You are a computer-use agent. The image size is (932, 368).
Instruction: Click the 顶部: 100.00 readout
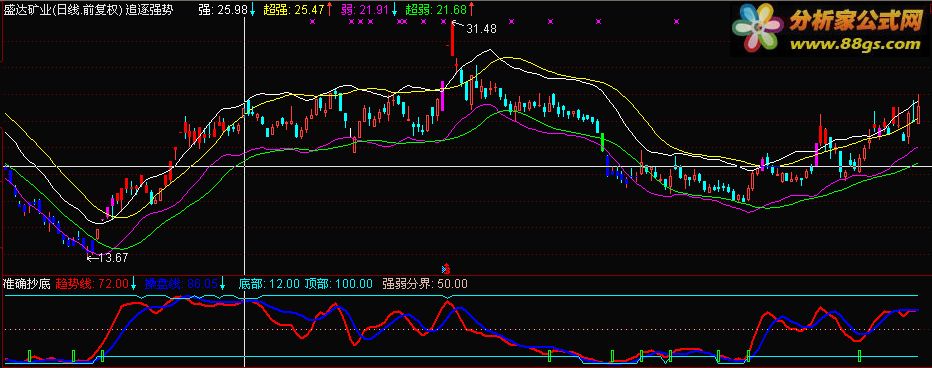[x=339, y=284]
